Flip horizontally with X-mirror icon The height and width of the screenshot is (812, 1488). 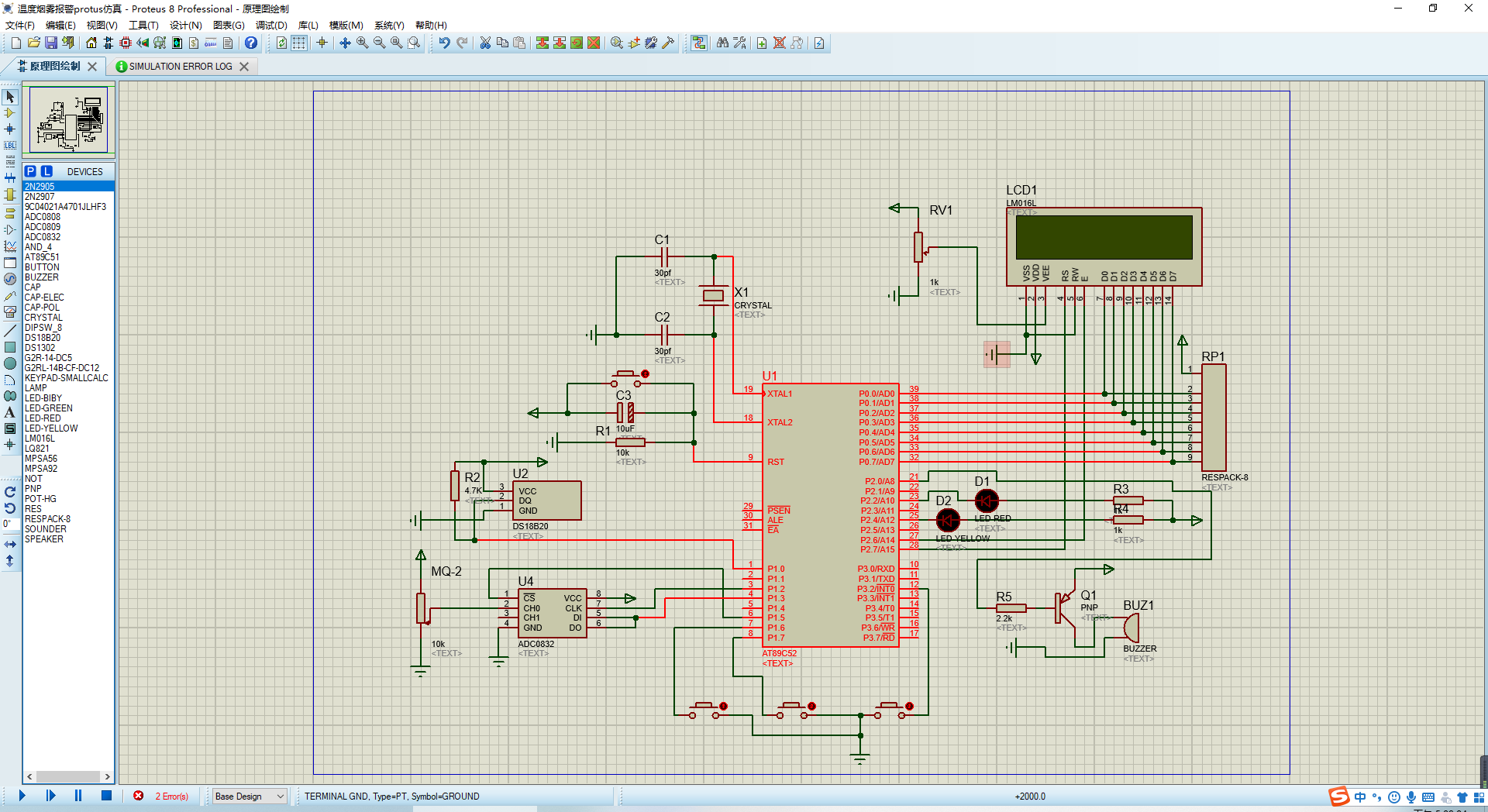point(10,545)
